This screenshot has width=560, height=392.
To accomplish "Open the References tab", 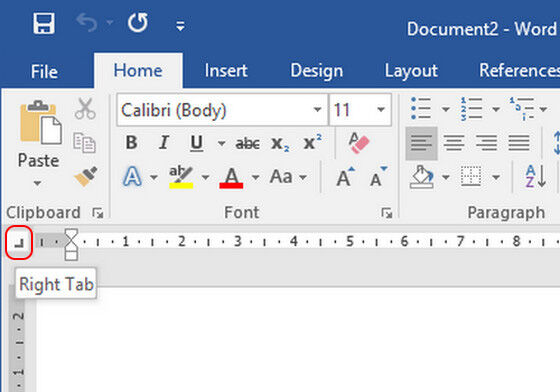I will (519, 70).
